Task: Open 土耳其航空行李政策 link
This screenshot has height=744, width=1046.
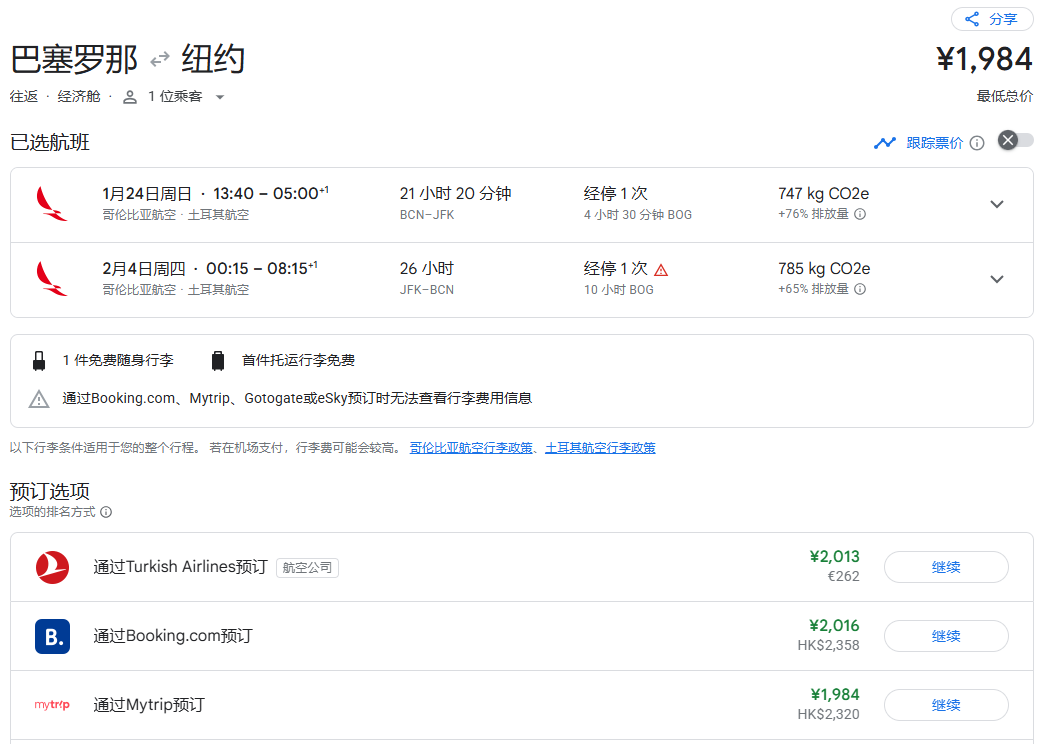Action: [x=600, y=448]
